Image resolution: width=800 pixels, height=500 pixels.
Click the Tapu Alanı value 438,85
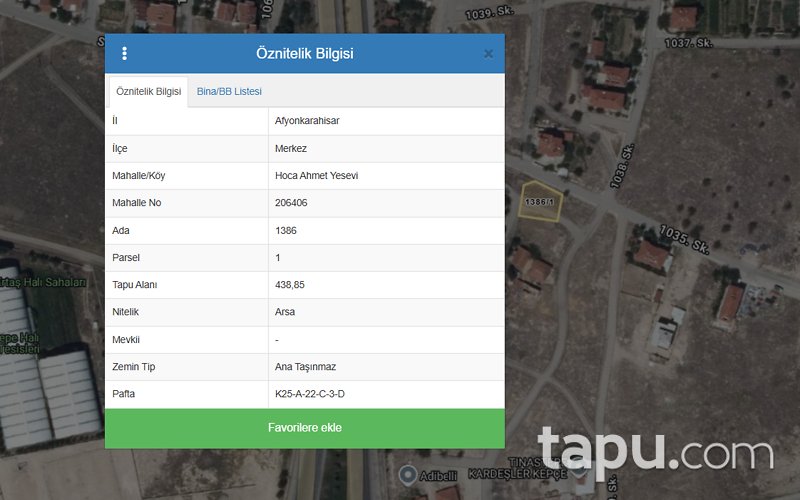[x=289, y=285]
